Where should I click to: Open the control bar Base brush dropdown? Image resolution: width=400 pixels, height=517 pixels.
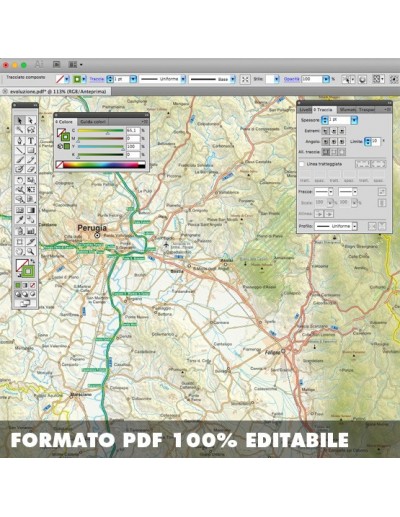pos(233,79)
